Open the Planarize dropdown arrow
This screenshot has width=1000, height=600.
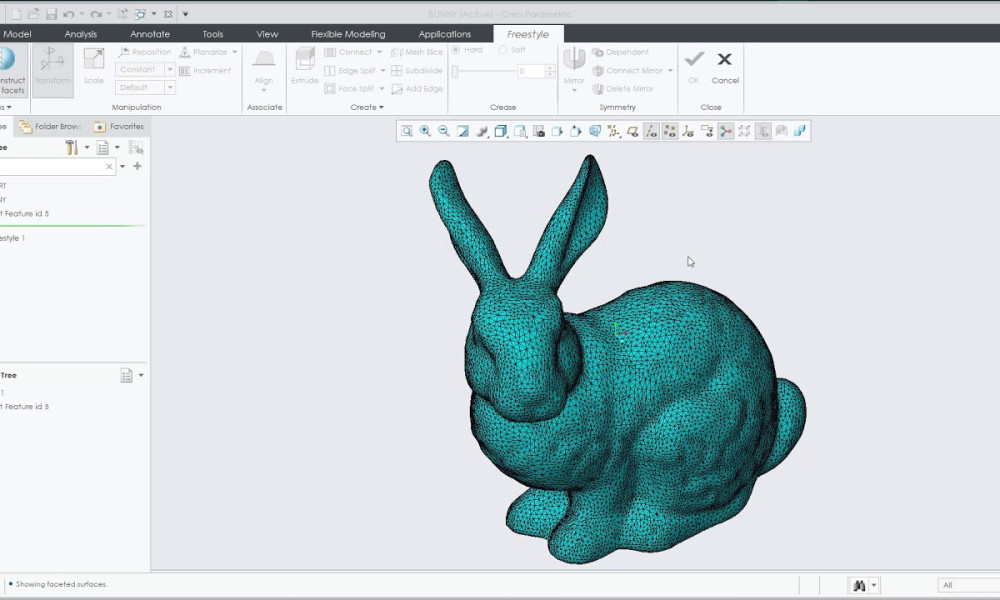point(235,52)
